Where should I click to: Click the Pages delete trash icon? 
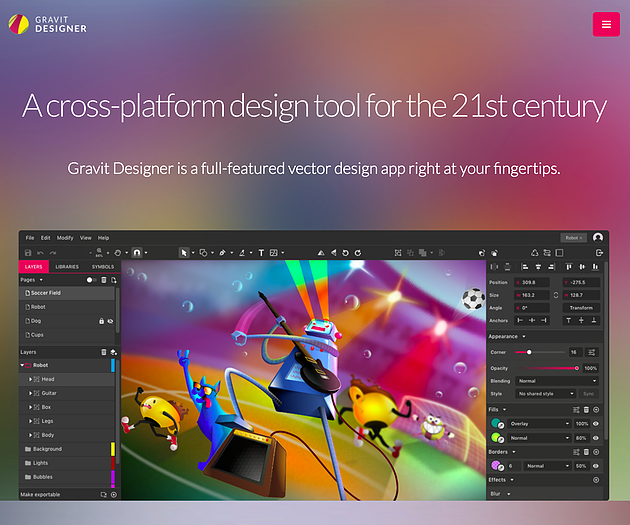[104, 280]
